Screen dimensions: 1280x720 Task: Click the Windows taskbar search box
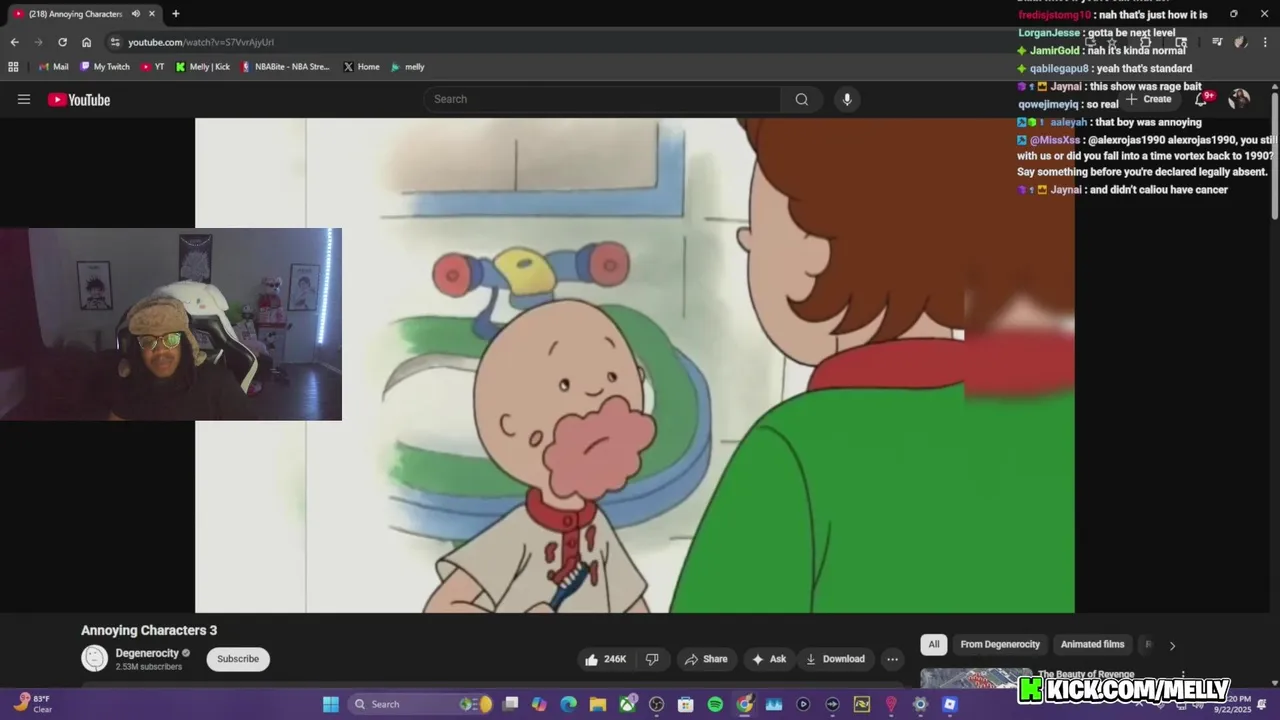click(x=420, y=704)
